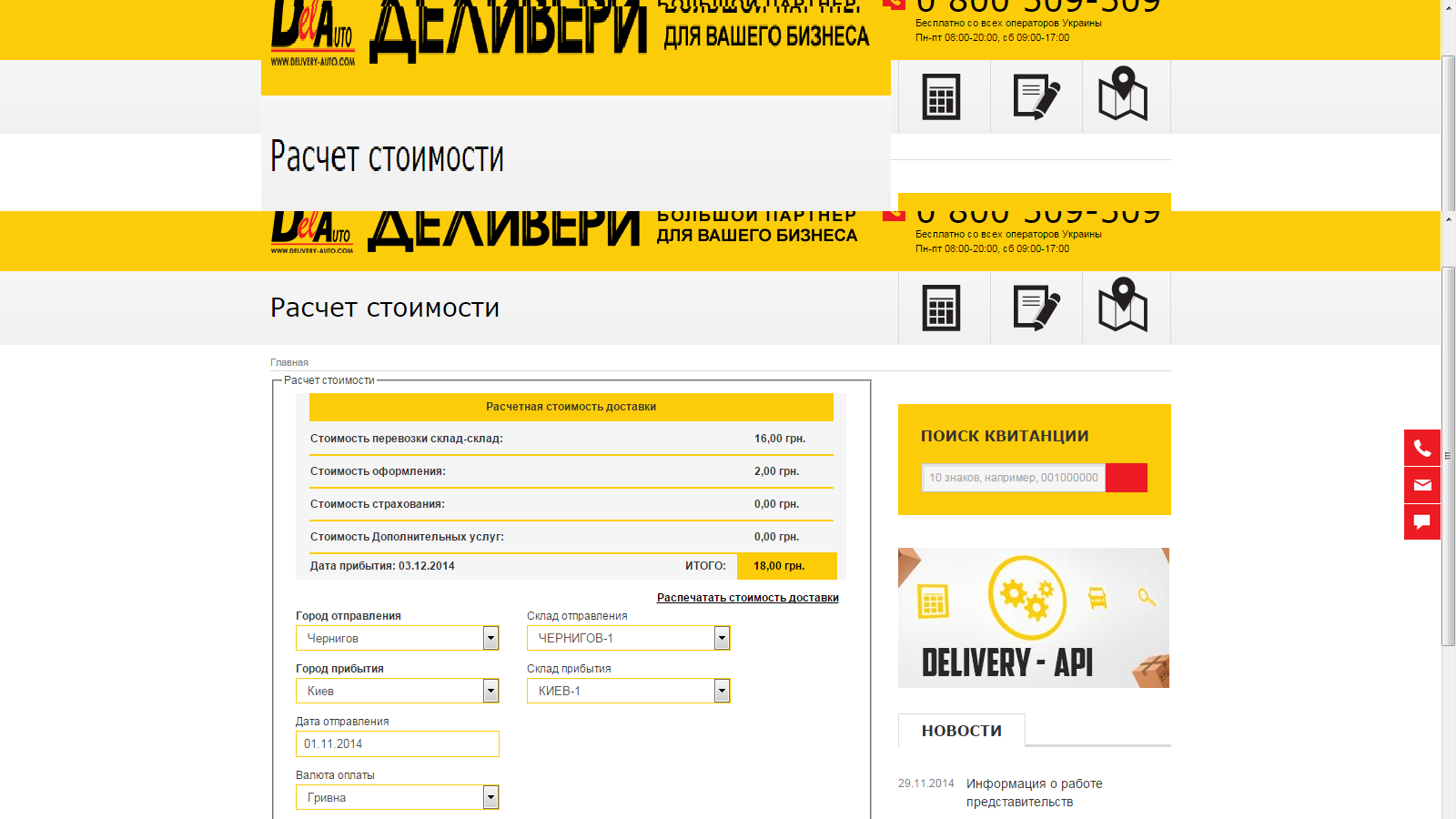Open the red chat bubble icon
The height and width of the screenshot is (819, 1456).
click(1422, 522)
